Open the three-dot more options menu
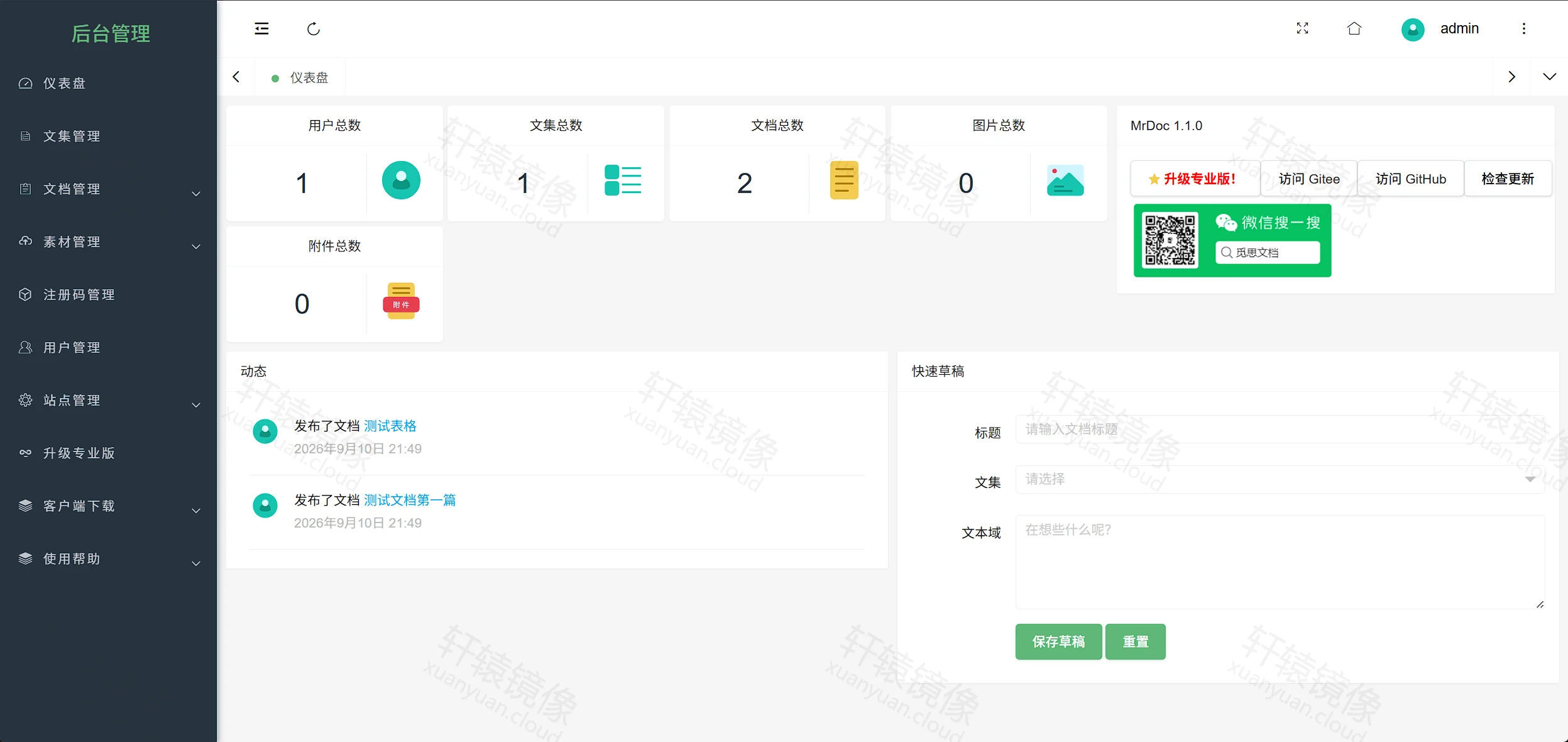Image resolution: width=1568 pixels, height=742 pixels. click(x=1524, y=28)
